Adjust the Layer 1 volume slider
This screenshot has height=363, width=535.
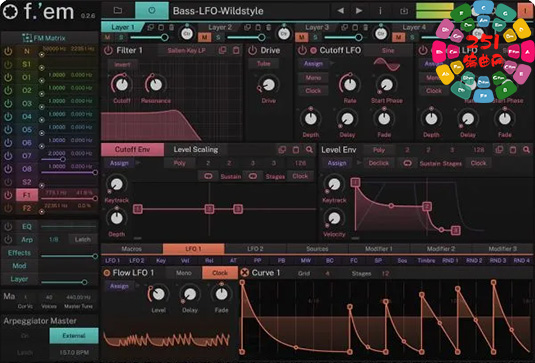[x=149, y=37]
